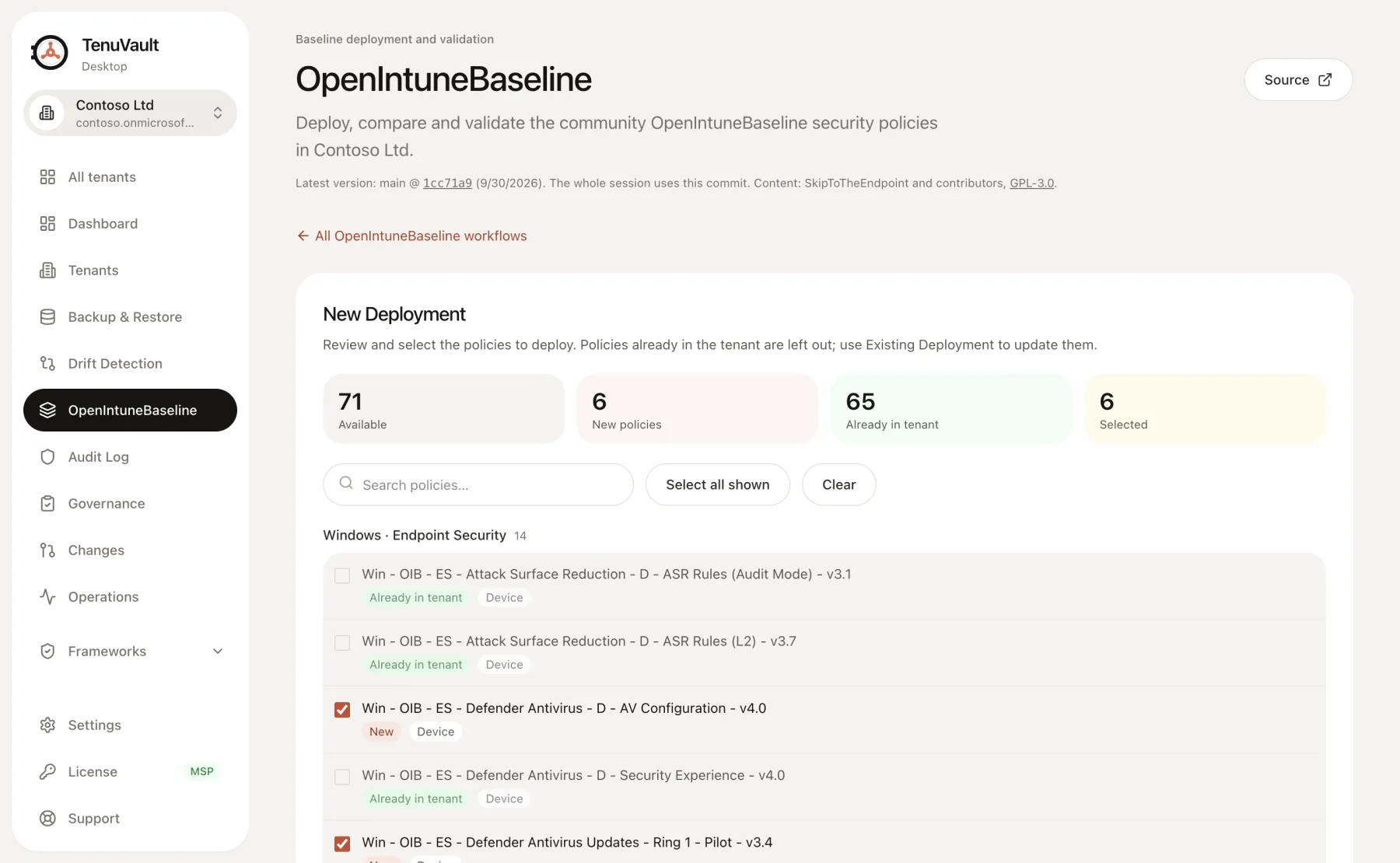The height and width of the screenshot is (863, 1400).
Task: Click the Operations activity pulse icon
Action: click(47, 597)
